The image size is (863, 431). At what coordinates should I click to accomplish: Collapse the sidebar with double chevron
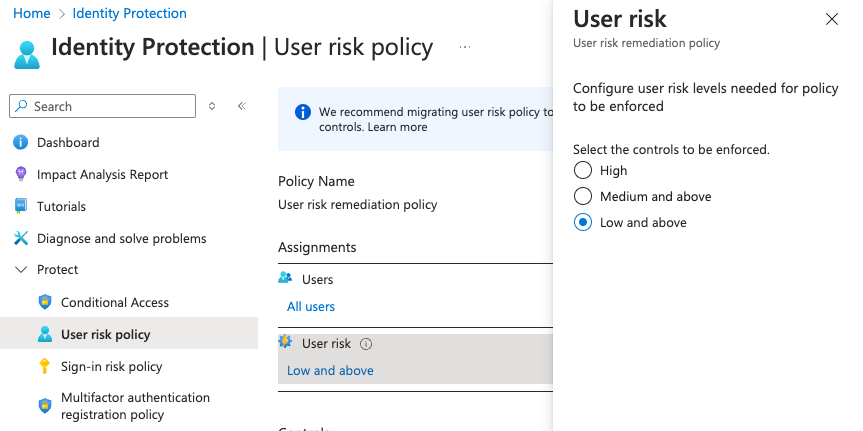[x=241, y=106]
